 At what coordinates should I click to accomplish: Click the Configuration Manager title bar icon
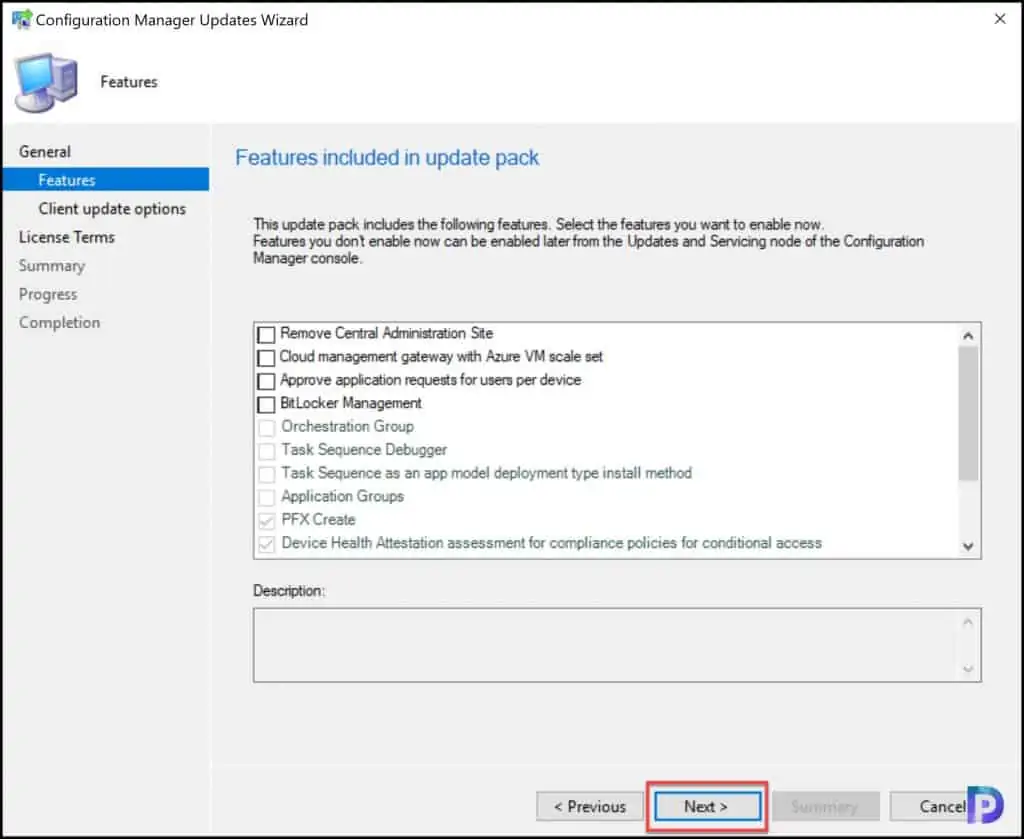(x=22, y=20)
